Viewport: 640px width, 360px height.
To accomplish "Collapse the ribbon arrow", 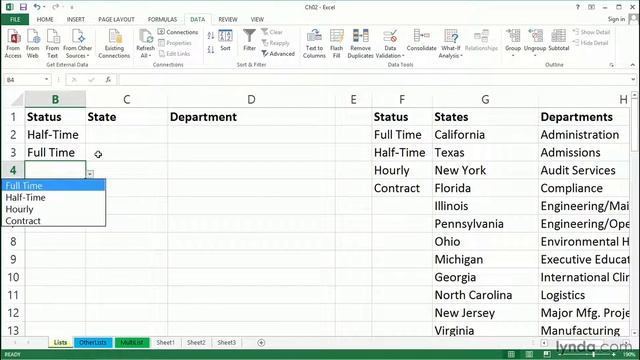I will click(632, 65).
